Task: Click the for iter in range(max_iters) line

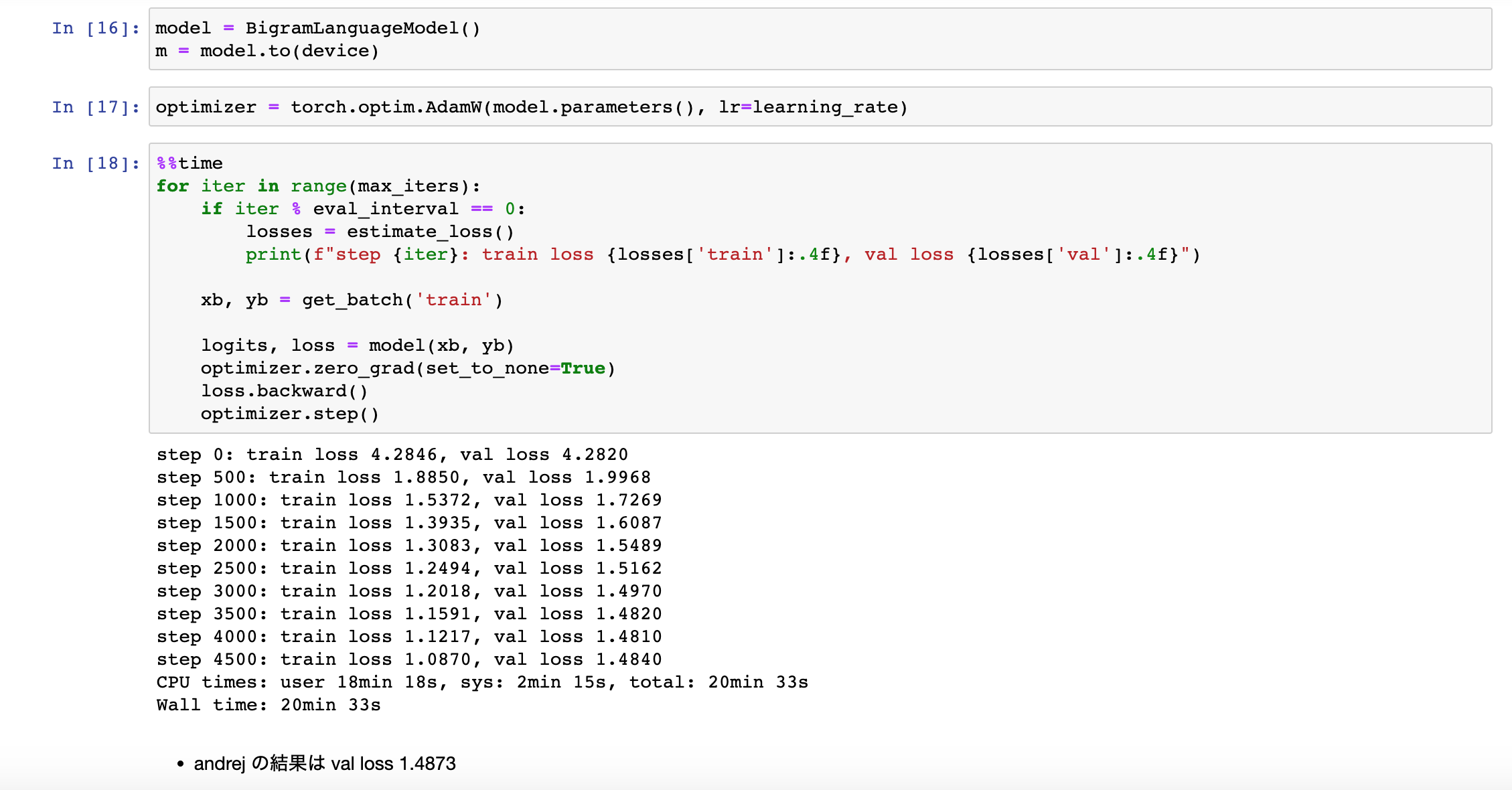Action: [x=318, y=186]
